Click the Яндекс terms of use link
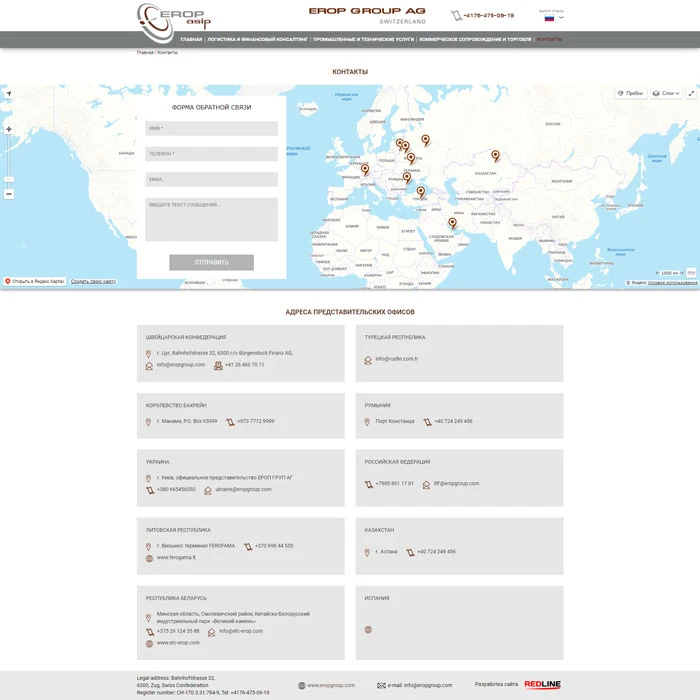This screenshot has height=700, width=700. pos(672,283)
